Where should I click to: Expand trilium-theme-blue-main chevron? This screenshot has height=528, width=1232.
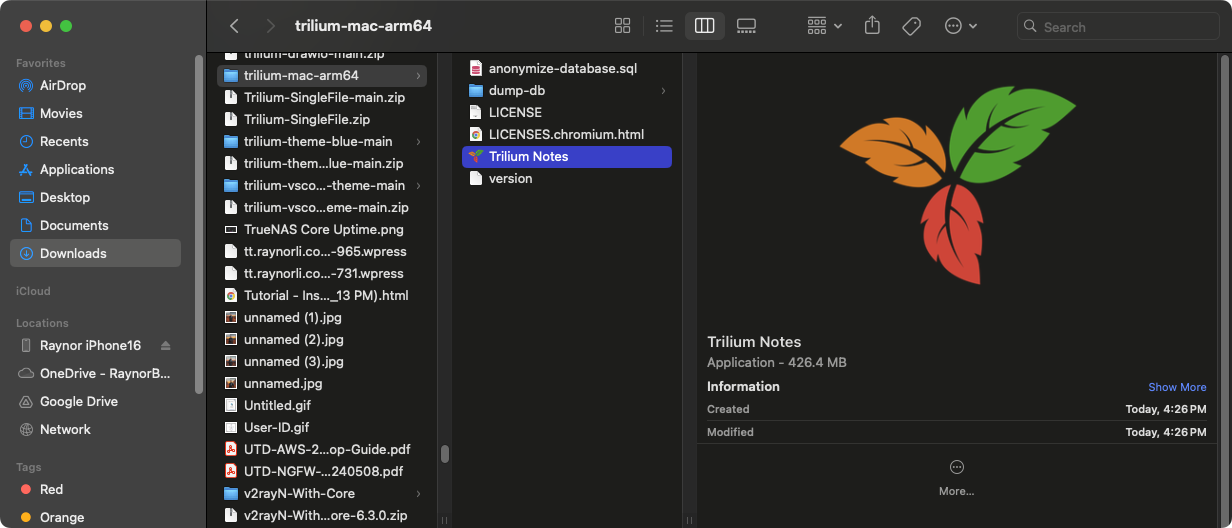point(418,141)
